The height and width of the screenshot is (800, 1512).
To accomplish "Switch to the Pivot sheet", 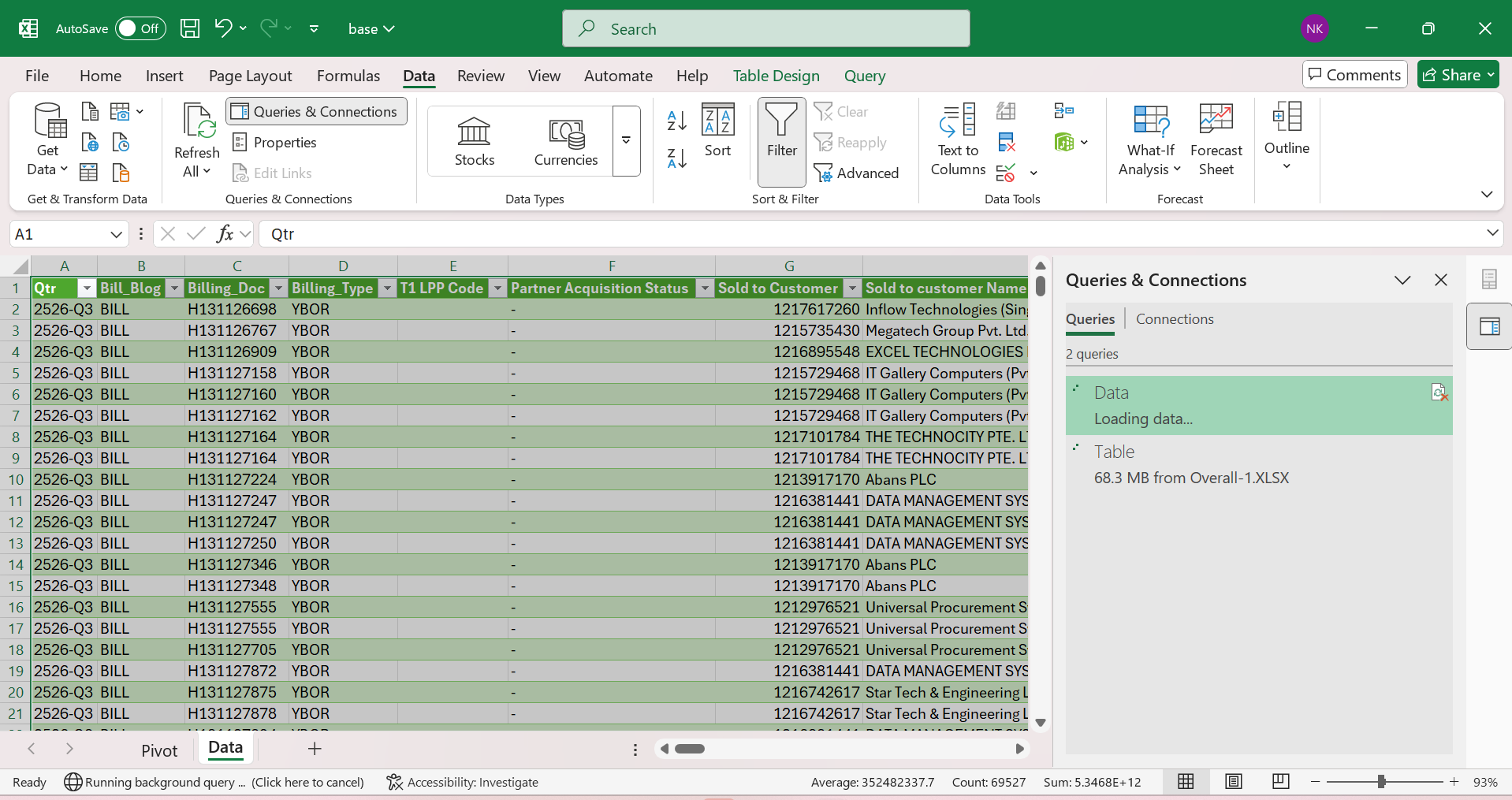I will (x=159, y=750).
